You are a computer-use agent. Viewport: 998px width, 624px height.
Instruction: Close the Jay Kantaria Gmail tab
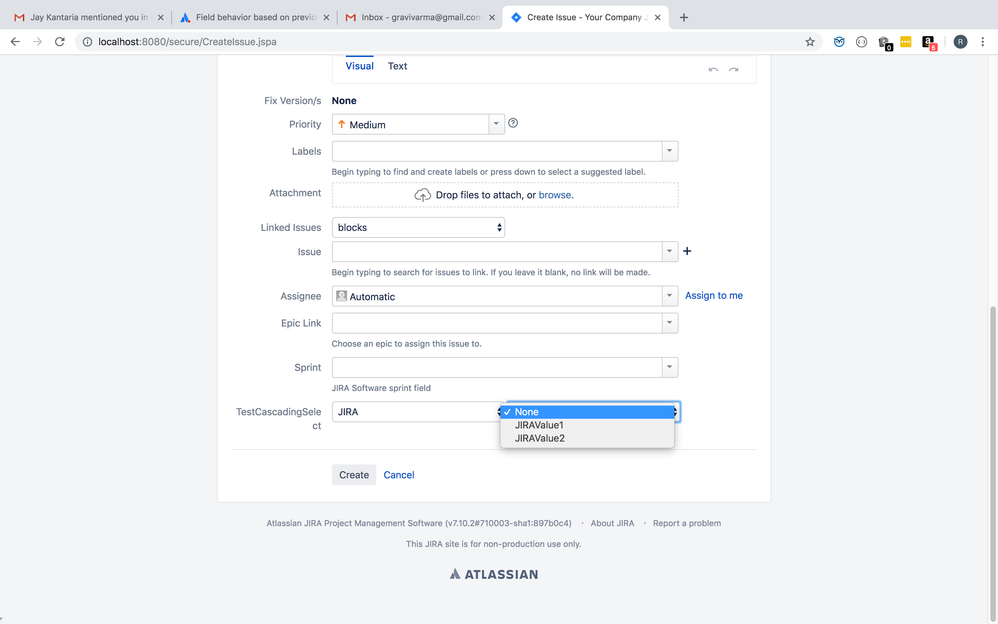[x=160, y=17]
